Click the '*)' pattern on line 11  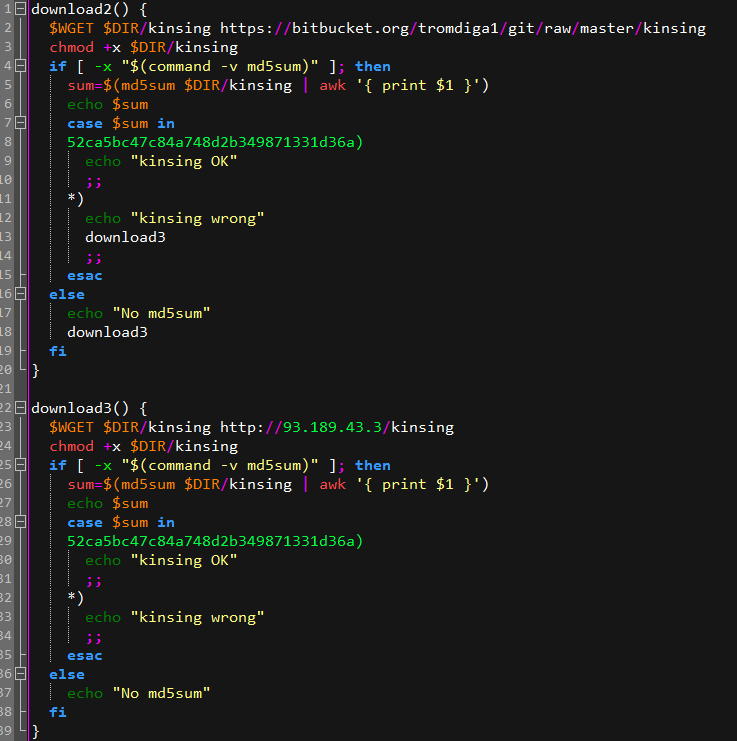(x=76, y=199)
